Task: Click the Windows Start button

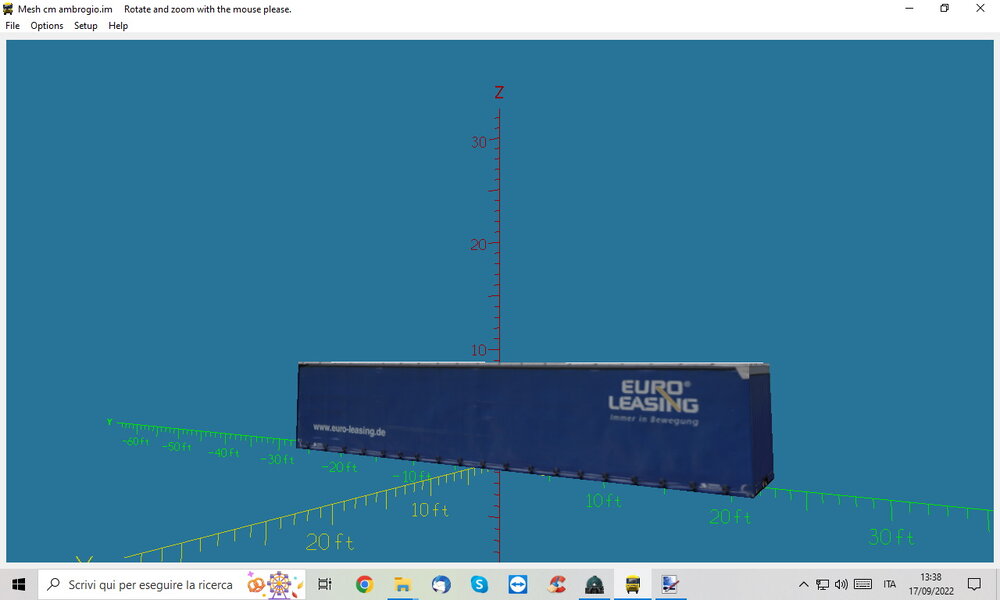Action: (18, 584)
